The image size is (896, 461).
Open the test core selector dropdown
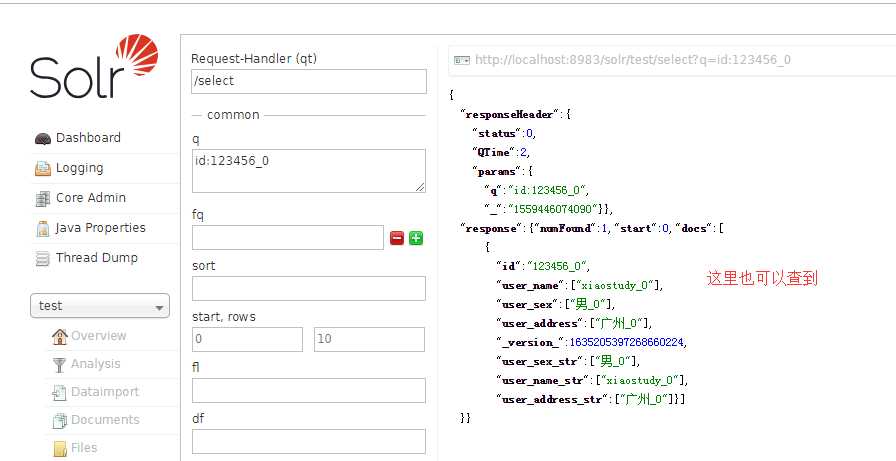click(100, 306)
